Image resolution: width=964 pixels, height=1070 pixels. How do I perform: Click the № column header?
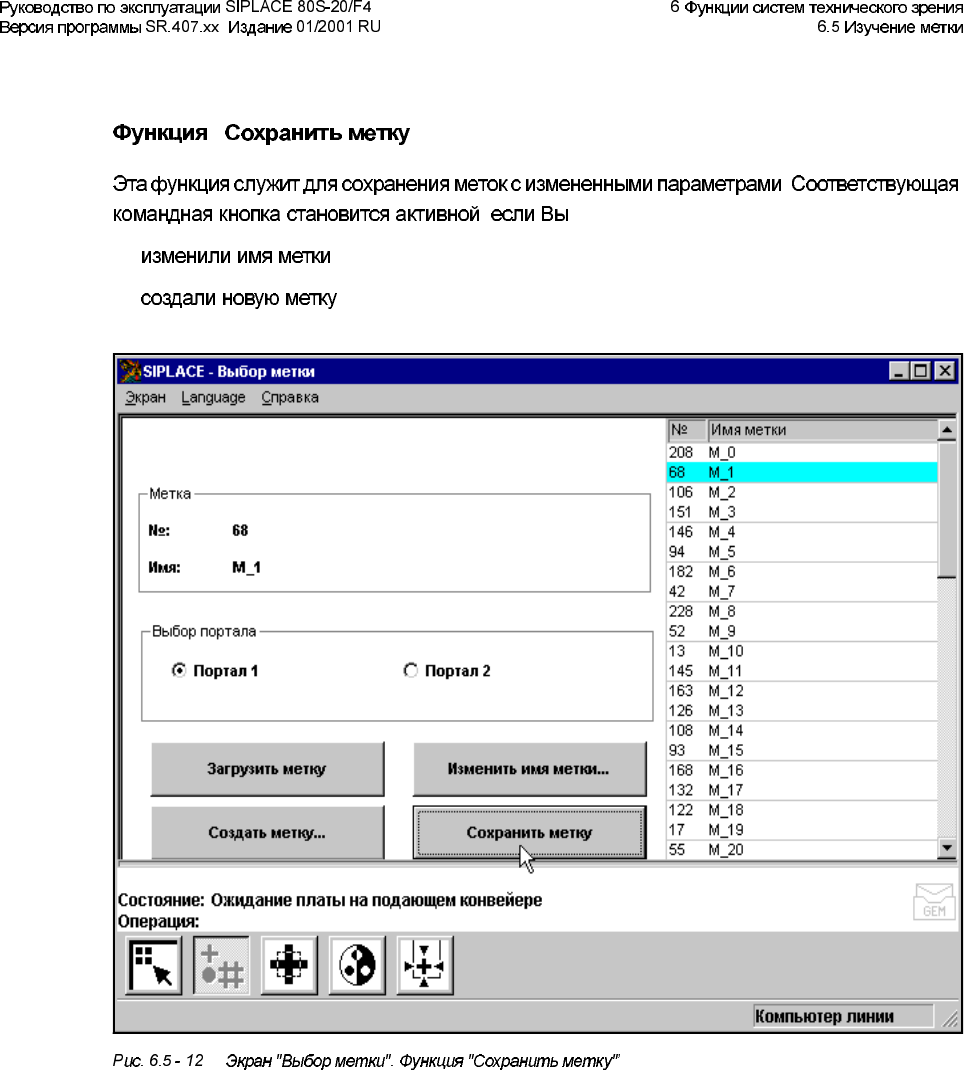(x=687, y=430)
